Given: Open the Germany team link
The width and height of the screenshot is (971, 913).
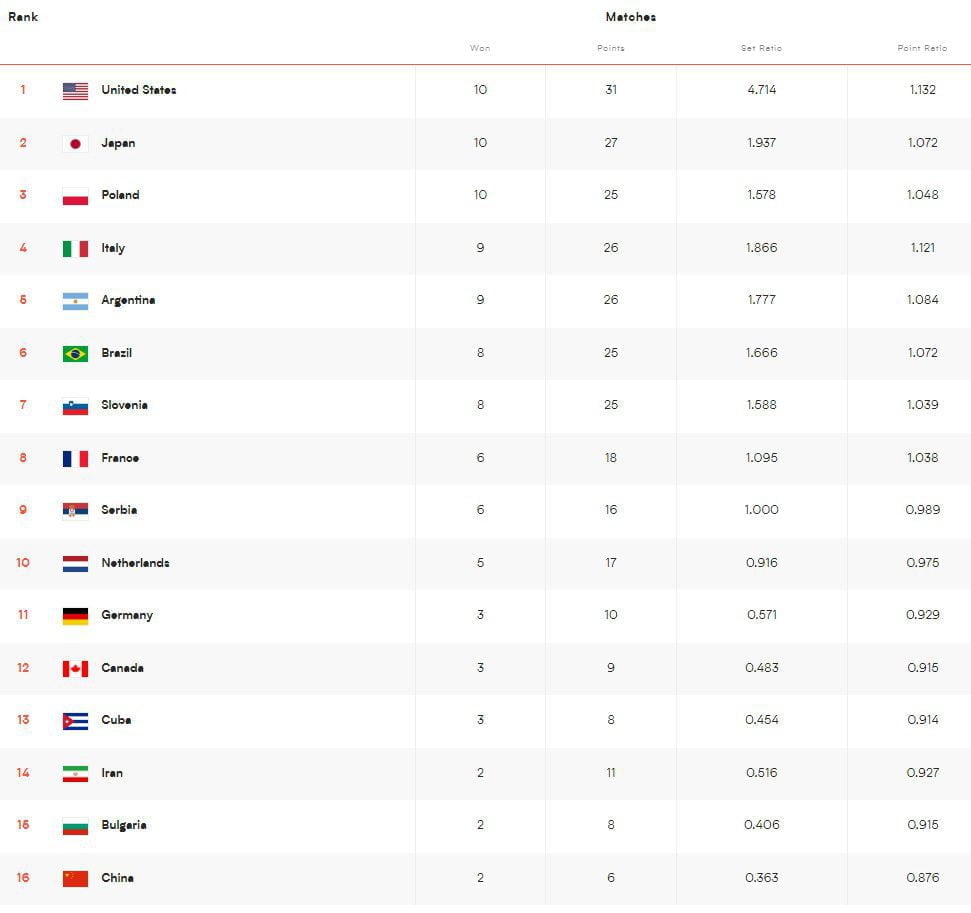Looking at the screenshot, I should point(127,615).
